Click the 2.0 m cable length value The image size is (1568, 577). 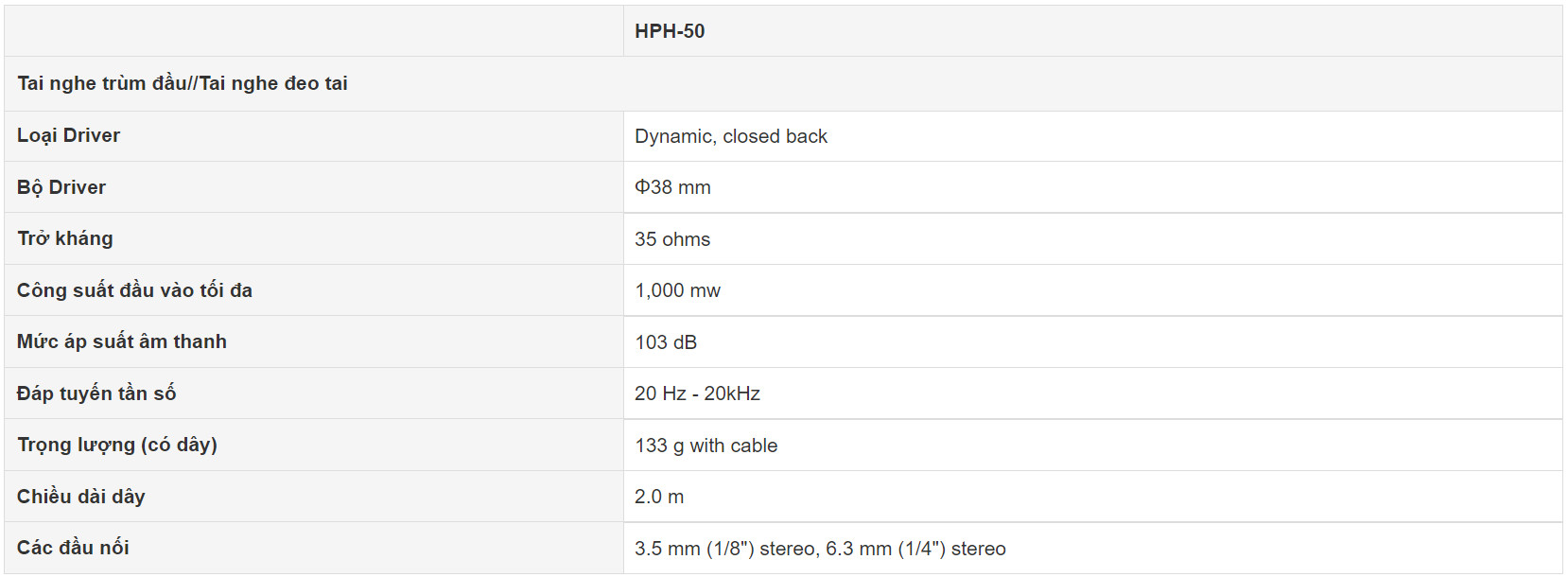[x=659, y=497]
